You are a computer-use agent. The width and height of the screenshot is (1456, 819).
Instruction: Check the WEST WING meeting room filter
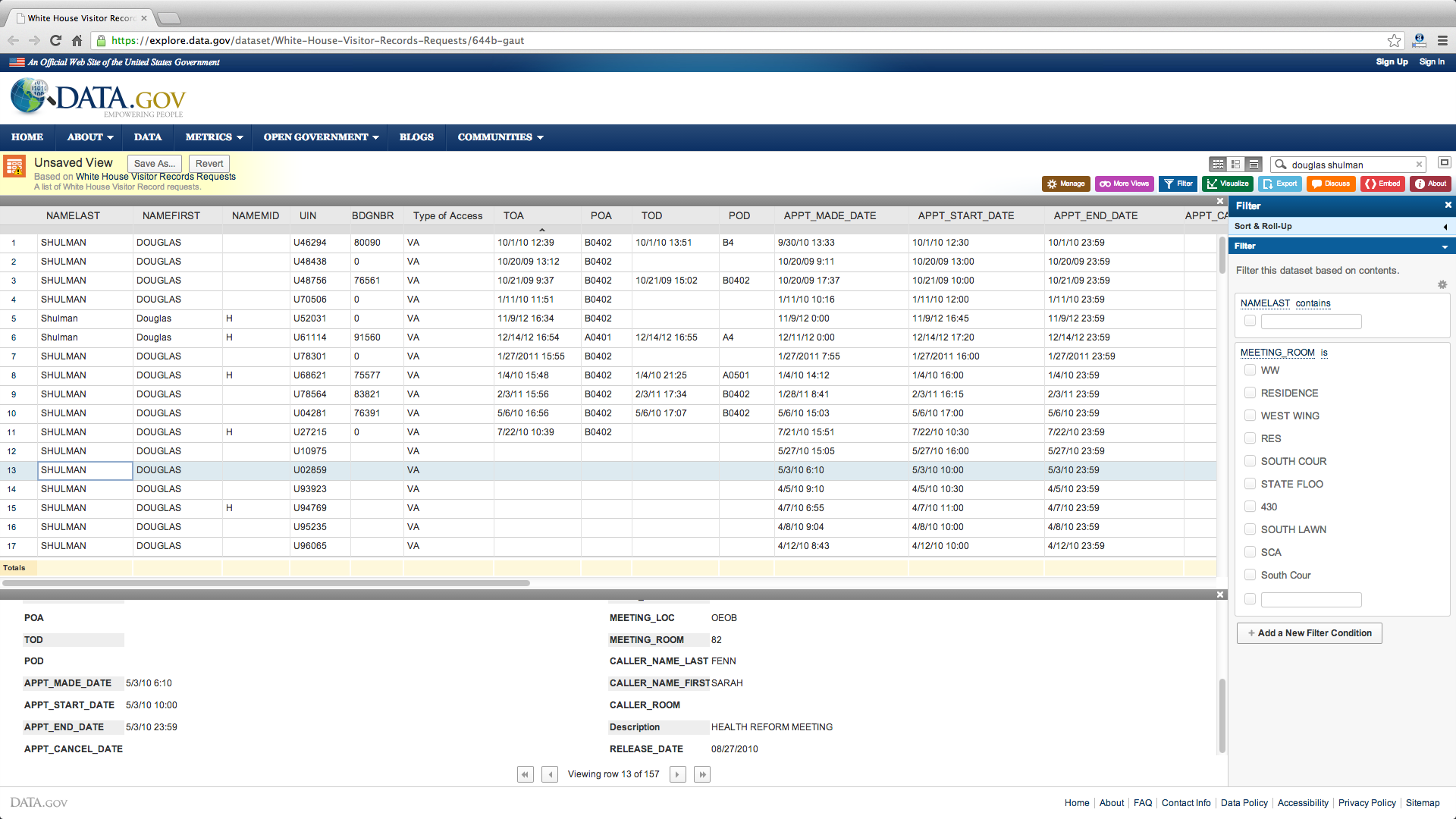(1250, 416)
